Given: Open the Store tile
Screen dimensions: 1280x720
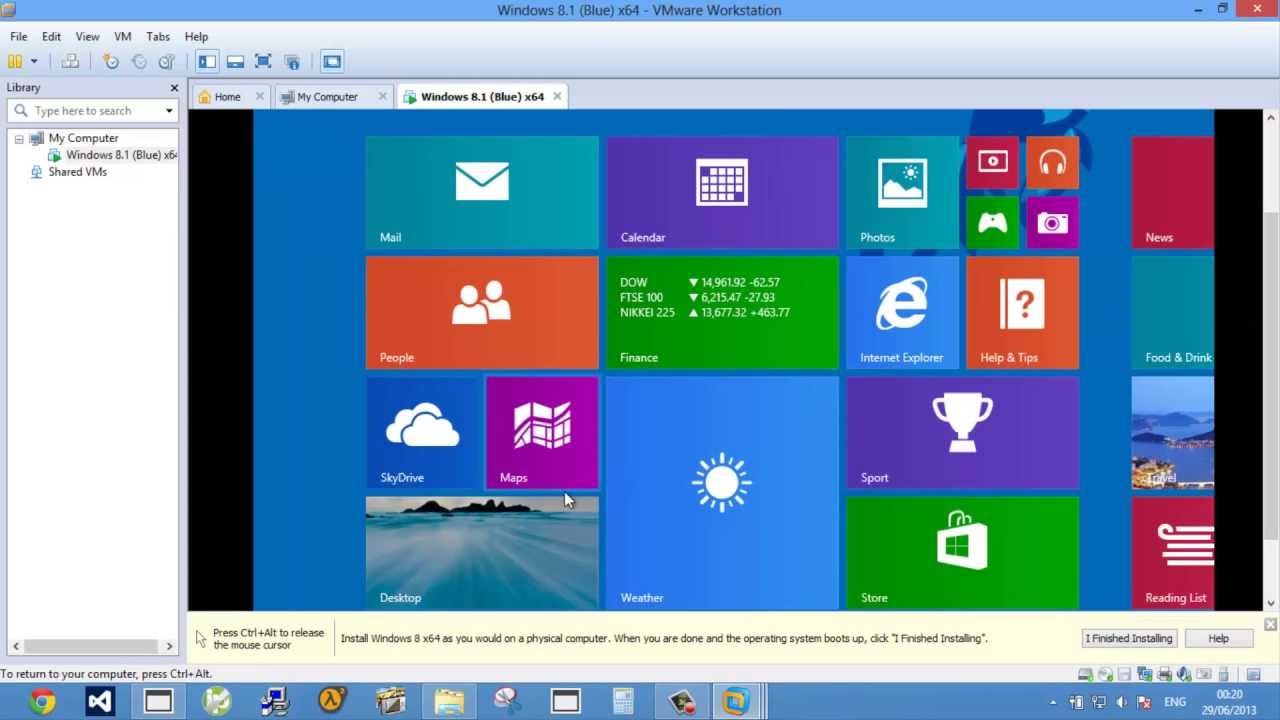Looking at the screenshot, I should coord(962,552).
